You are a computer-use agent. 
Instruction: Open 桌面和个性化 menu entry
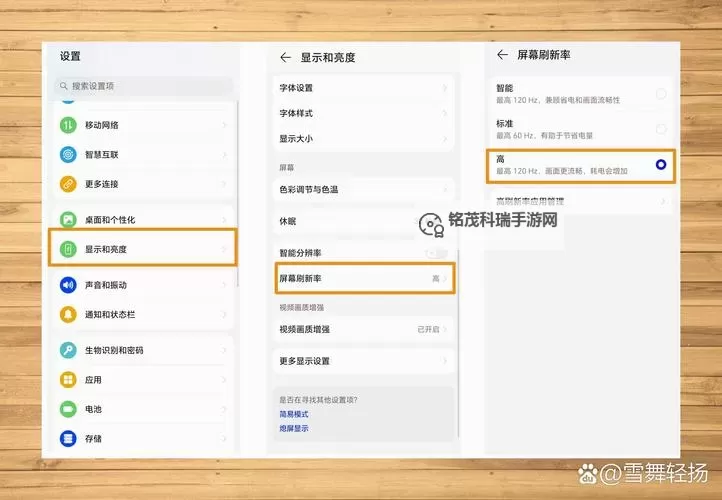[x=144, y=219]
